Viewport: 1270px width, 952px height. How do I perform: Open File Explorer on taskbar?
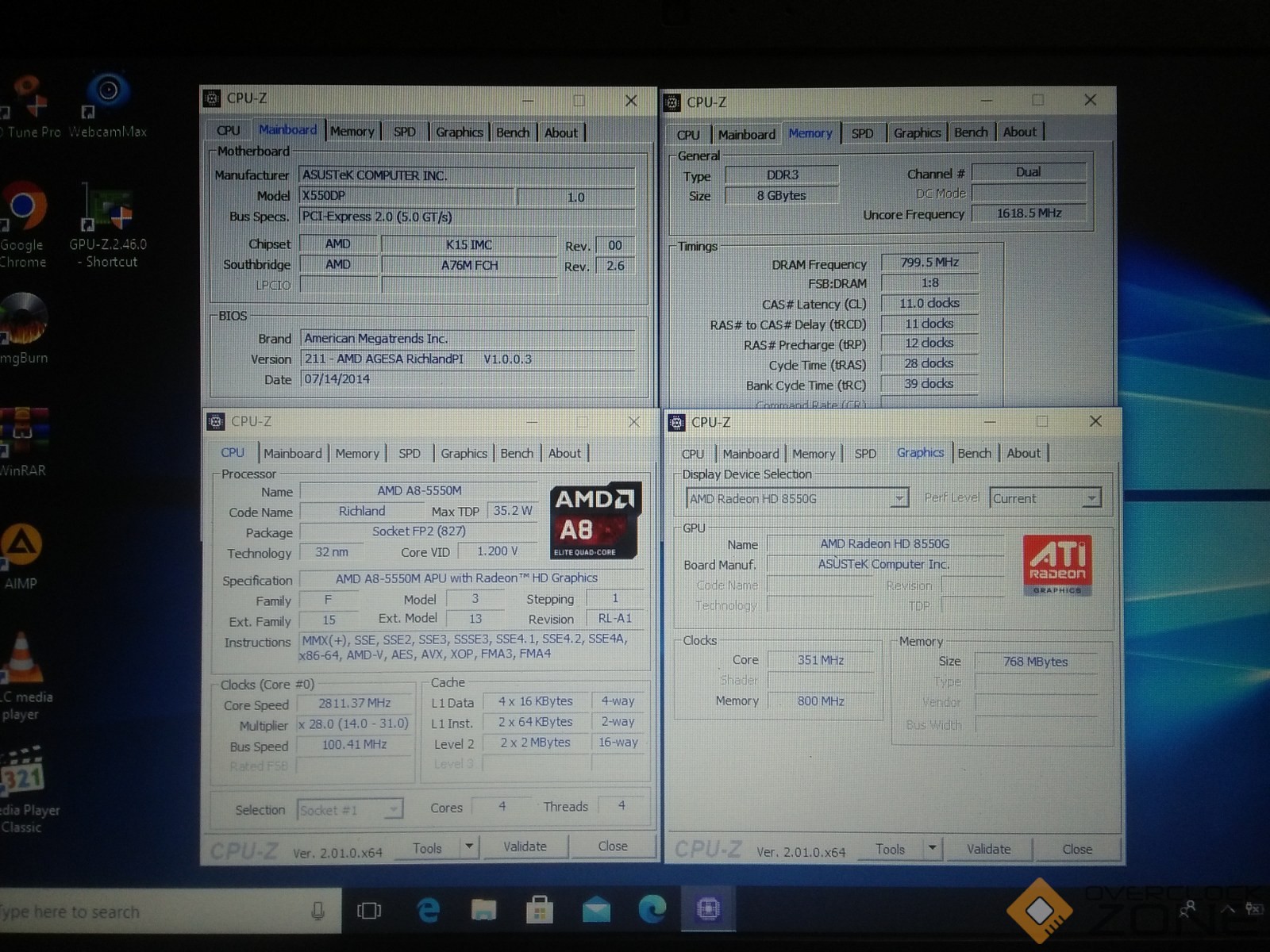click(x=483, y=910)
